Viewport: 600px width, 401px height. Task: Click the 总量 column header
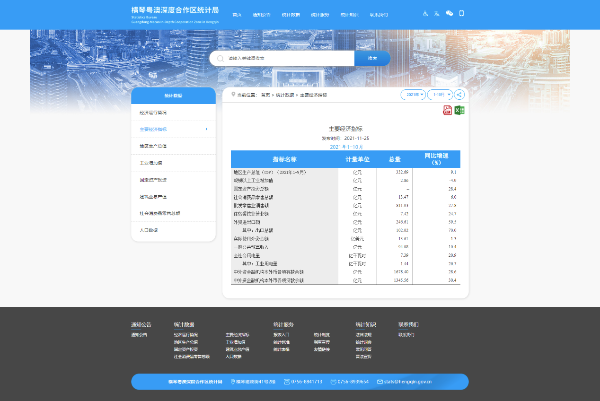tap(395, 159)
